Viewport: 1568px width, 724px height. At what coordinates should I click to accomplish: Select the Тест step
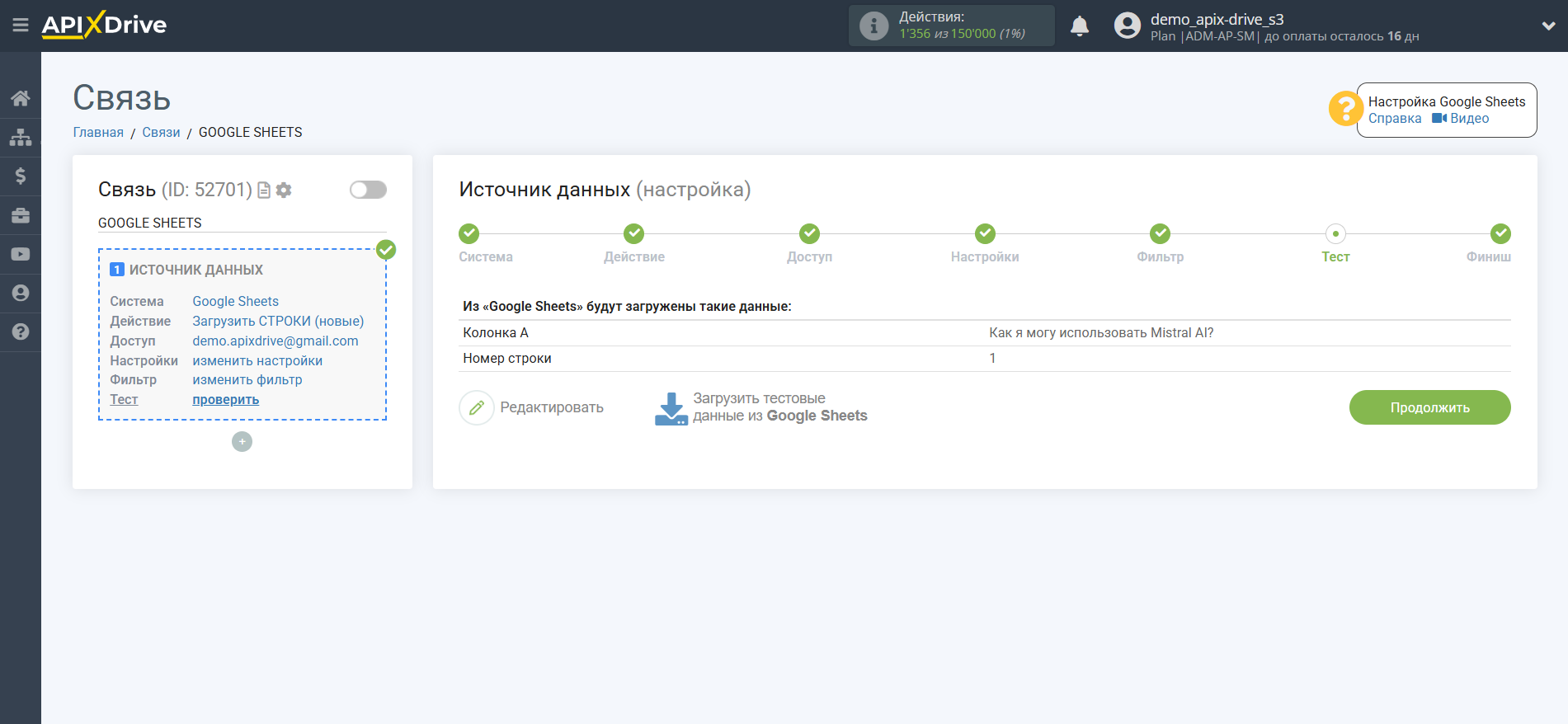click(x=1335, y=234)
